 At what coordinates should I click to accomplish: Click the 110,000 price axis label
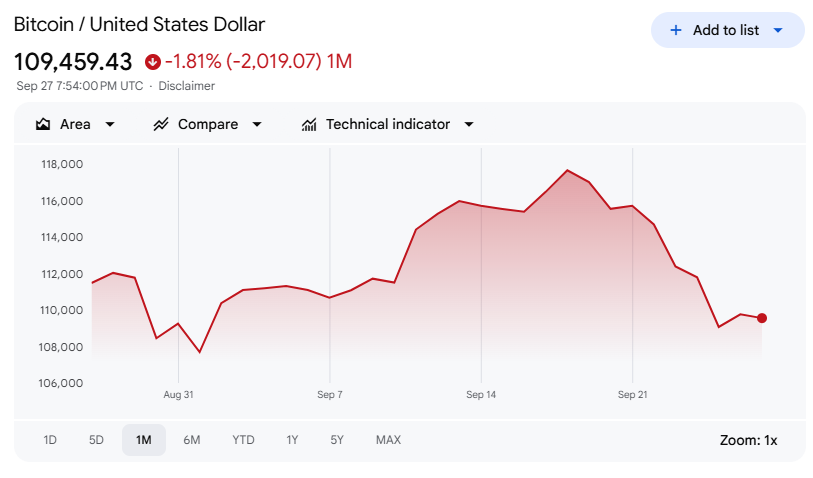(x=62, y=311)
